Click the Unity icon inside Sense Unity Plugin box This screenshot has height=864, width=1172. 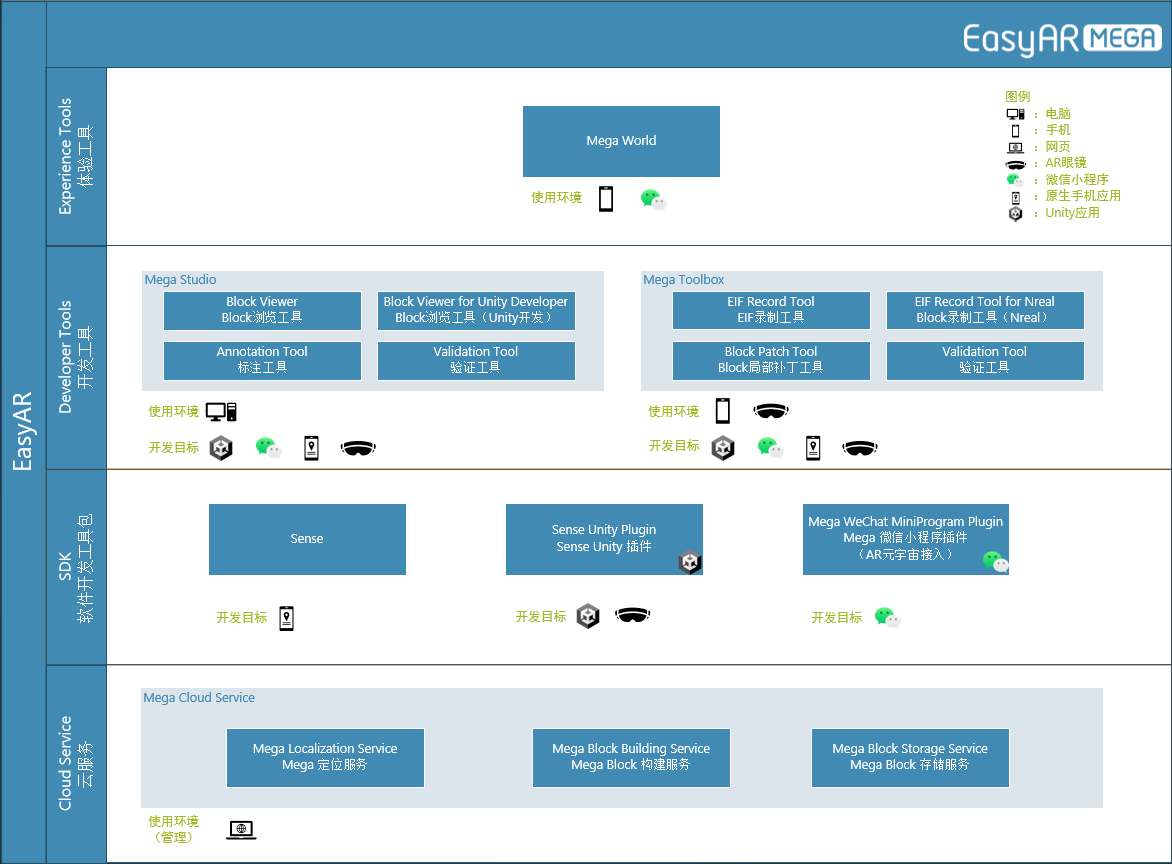point(689,562)
